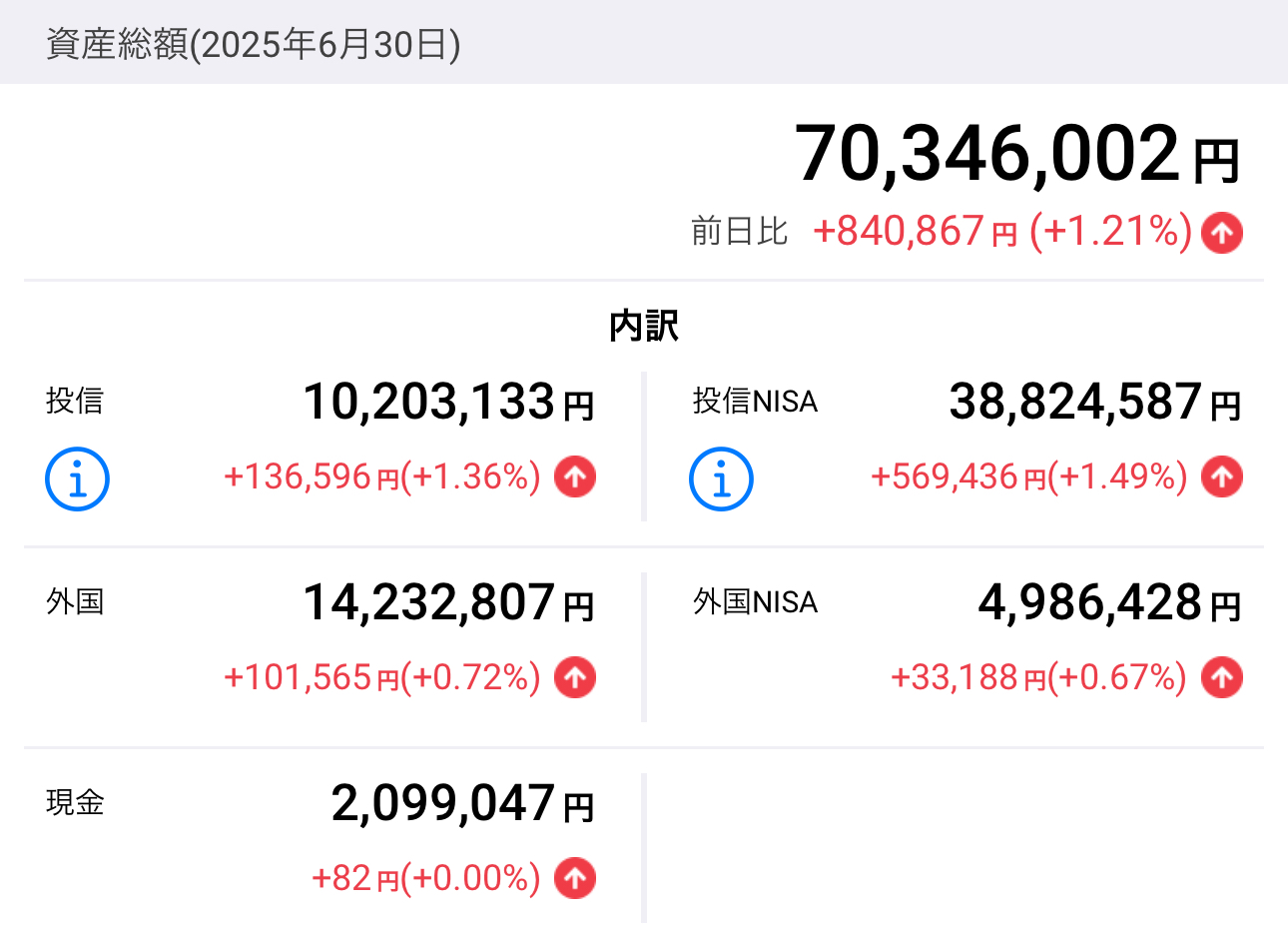Screen dimensions: 1288x940
Task: Click up arrow next to +1.36%
Action: tap(575, 477)
